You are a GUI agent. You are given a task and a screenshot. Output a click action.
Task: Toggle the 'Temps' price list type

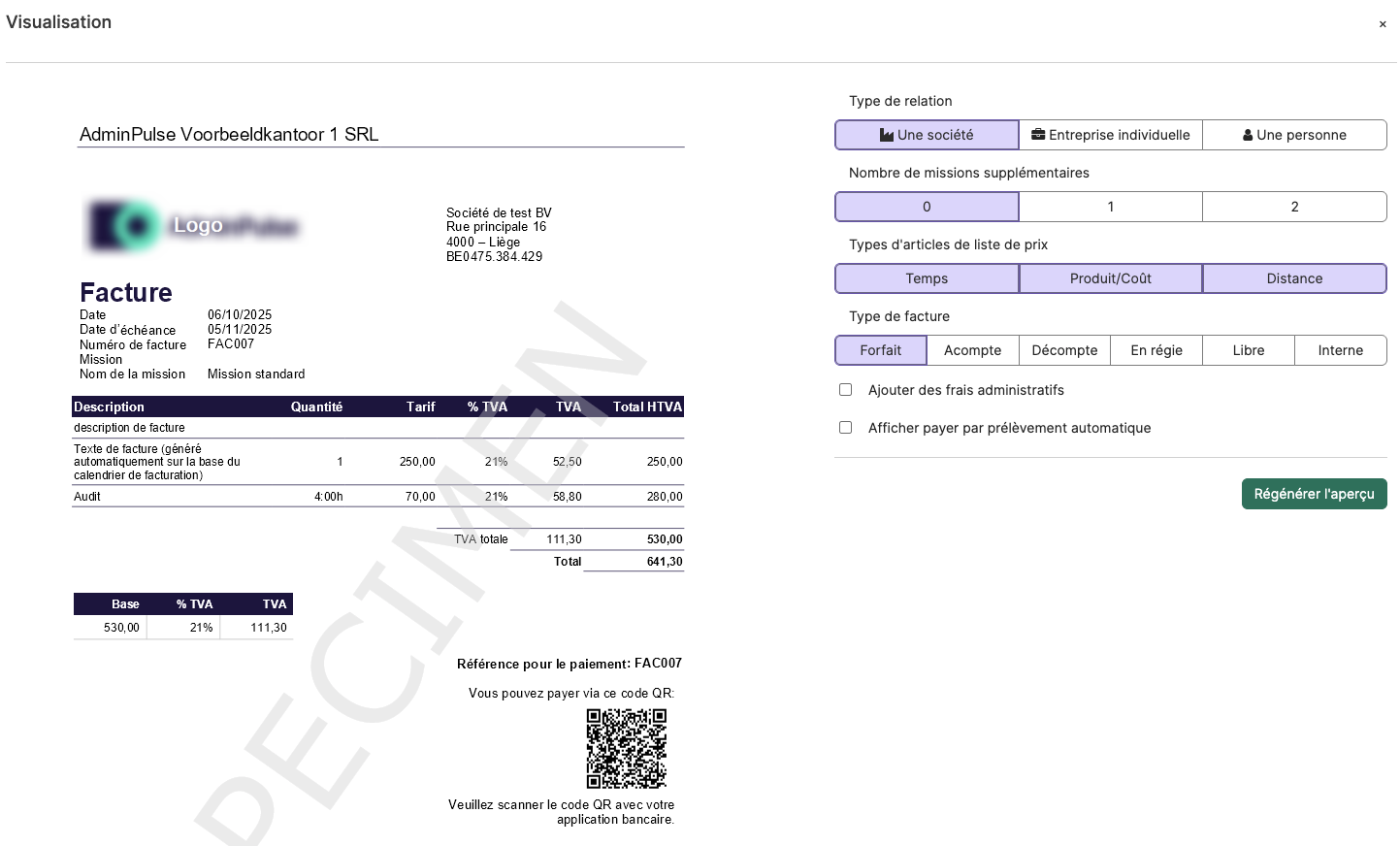927,278
